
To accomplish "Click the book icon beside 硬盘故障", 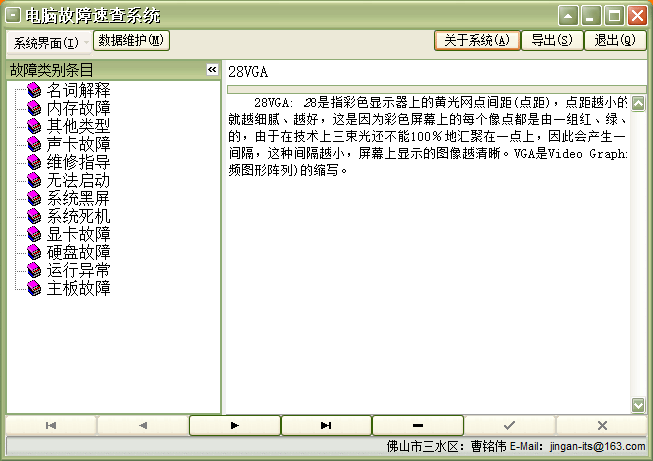I will tap(34, 252).
